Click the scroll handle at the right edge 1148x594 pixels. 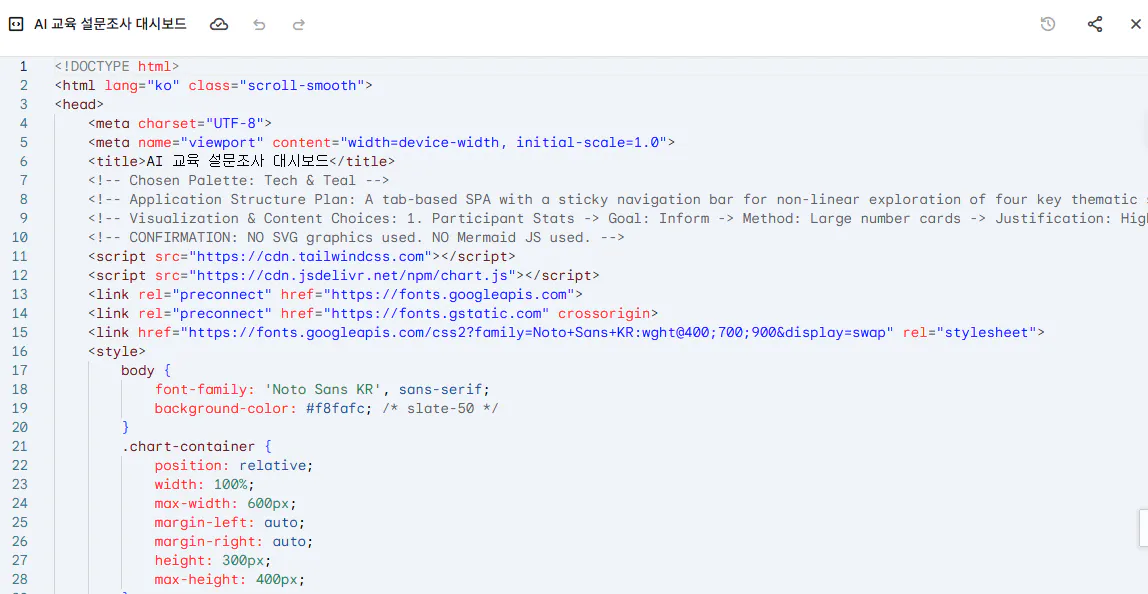pos(1144,527)
